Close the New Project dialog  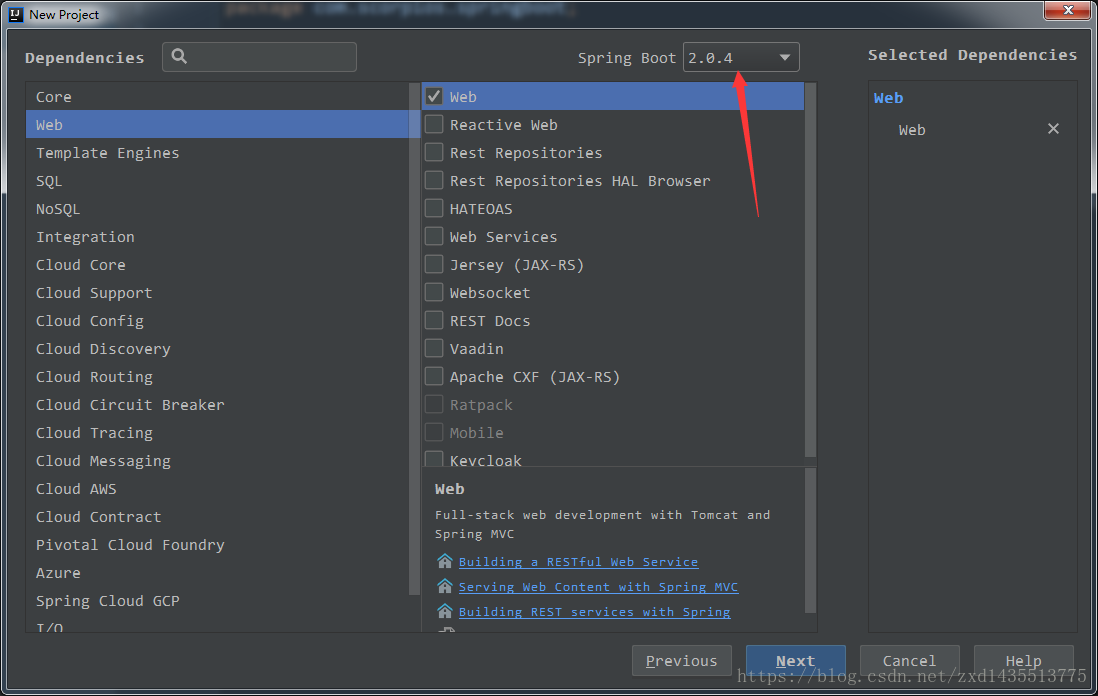(x=1067, y=10)
